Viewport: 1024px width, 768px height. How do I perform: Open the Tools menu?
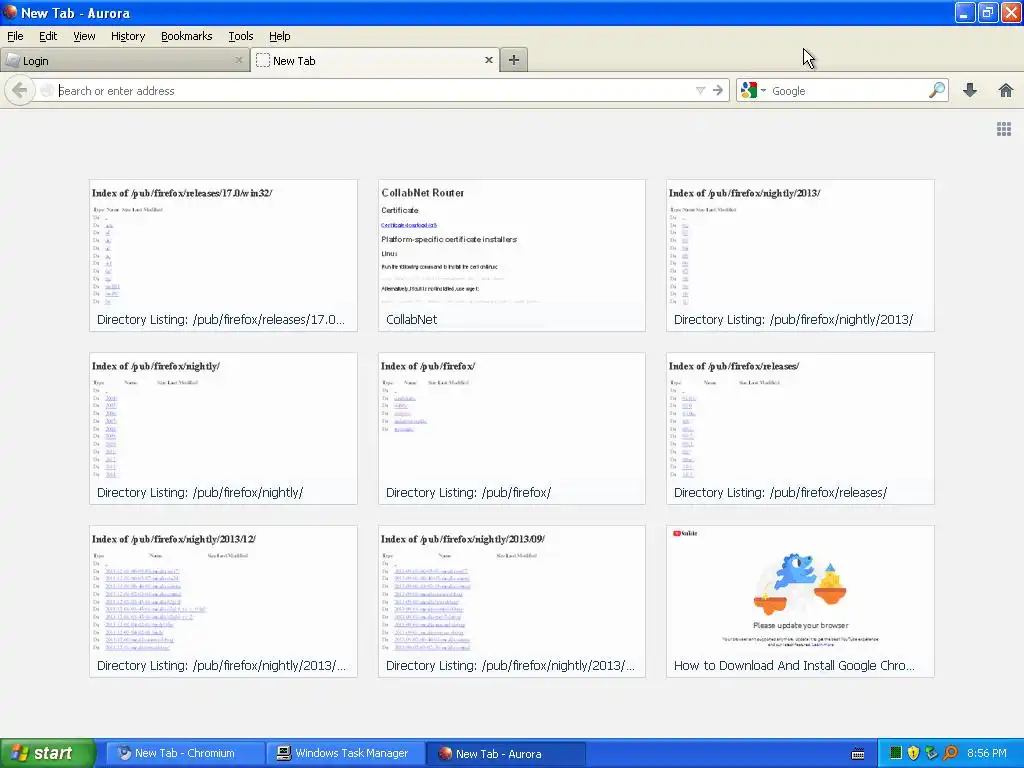click(240, 36)
